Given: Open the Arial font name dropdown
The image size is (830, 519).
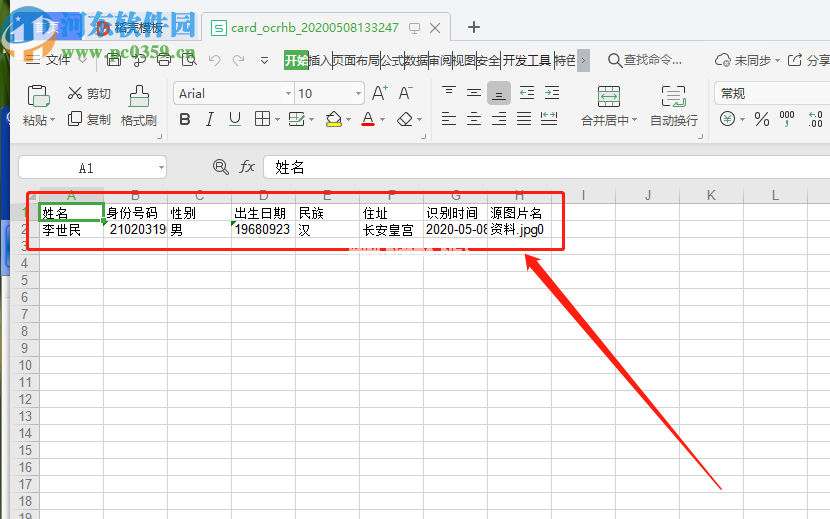Looking at the screenshot, I should point(287,94).
